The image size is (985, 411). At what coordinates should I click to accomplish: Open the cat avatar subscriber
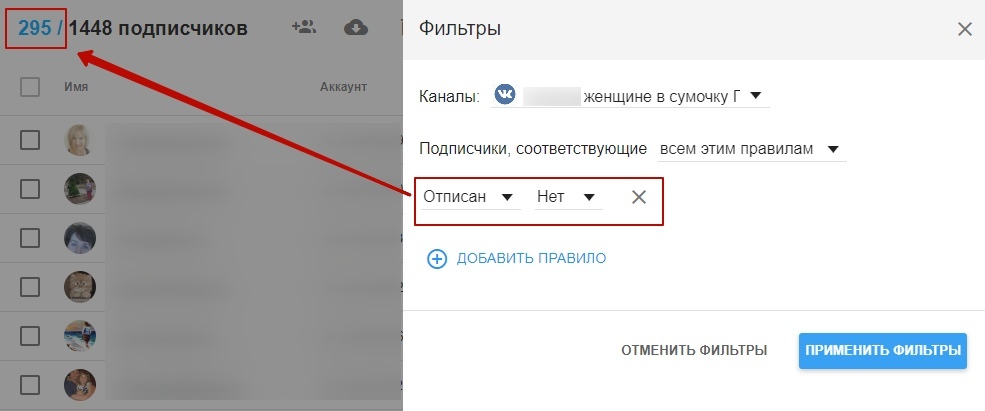80,286
